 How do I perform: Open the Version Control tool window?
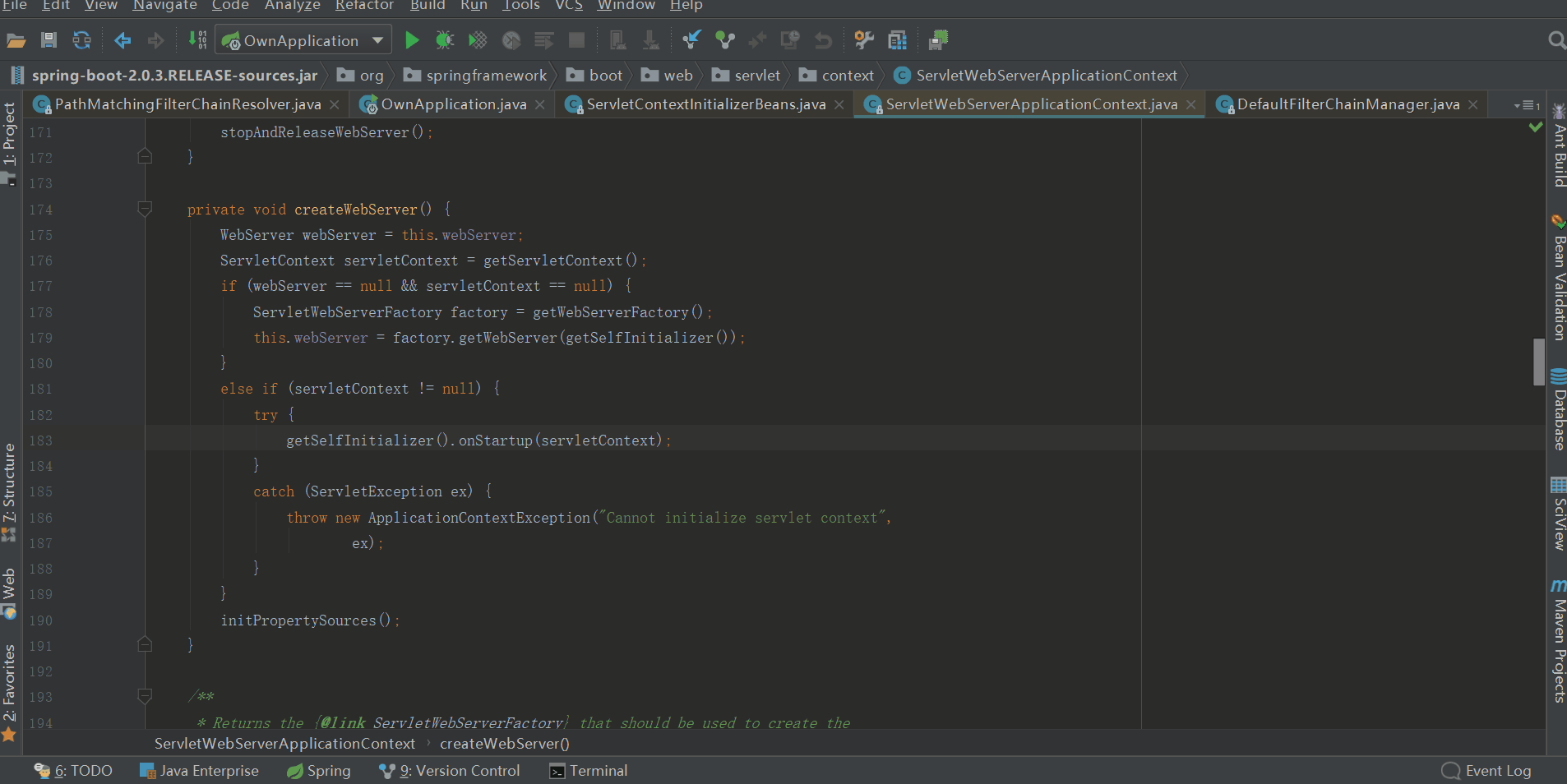coord(450,771)
